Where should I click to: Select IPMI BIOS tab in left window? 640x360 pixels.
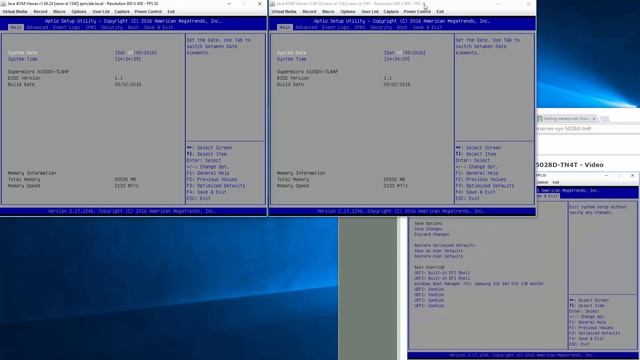pyautogui.click(x=90, y=27)
